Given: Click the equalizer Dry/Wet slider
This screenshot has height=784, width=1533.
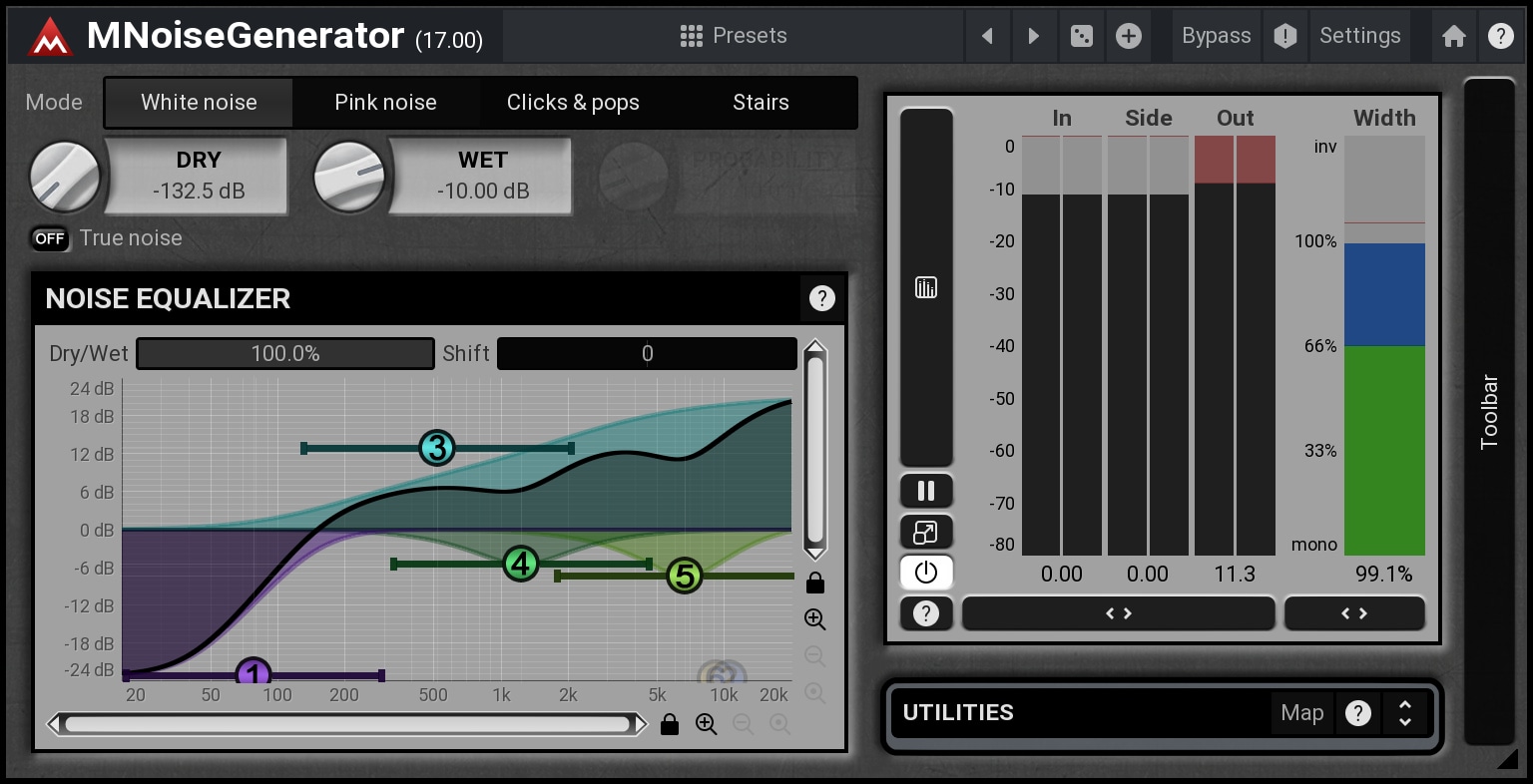Looking at the screenshot, I should click(285, 354).
